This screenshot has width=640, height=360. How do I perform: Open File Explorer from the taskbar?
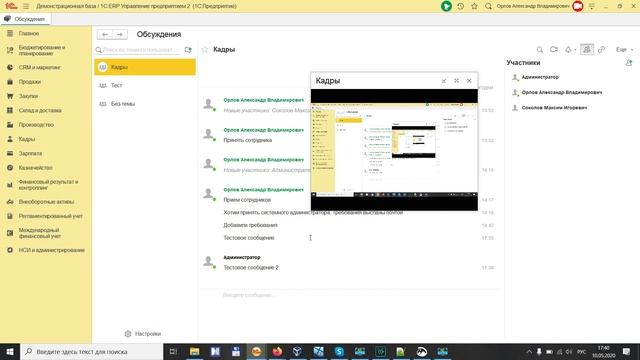[x=194, y=351]
